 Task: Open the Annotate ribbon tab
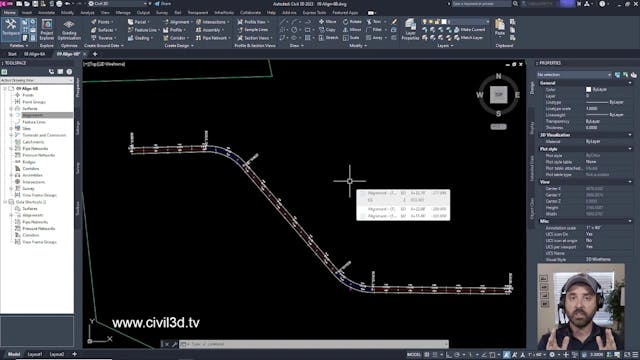point(46,13)
